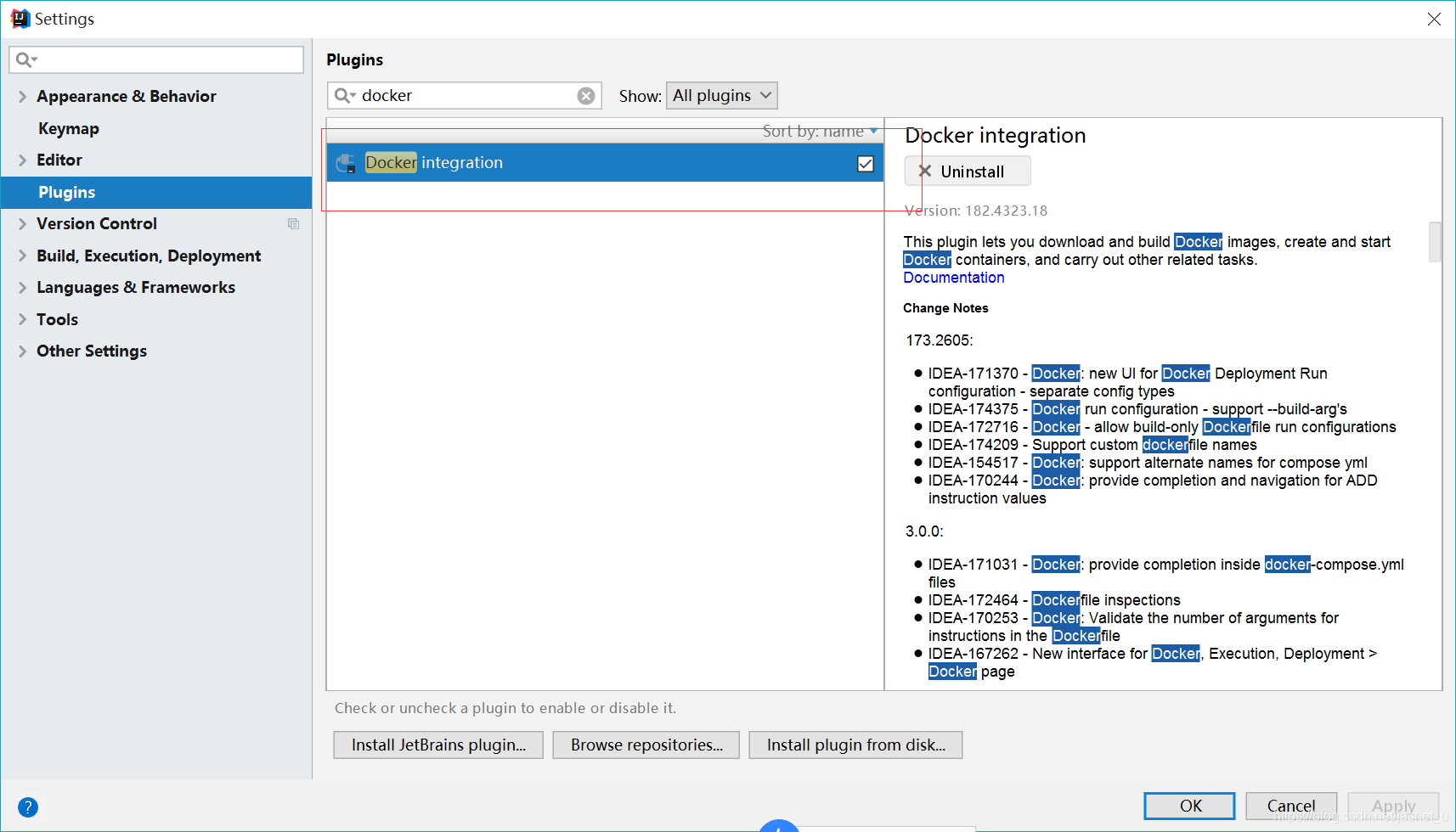Click the Cancel button

pyautogui.click(x=1291, y=806)
